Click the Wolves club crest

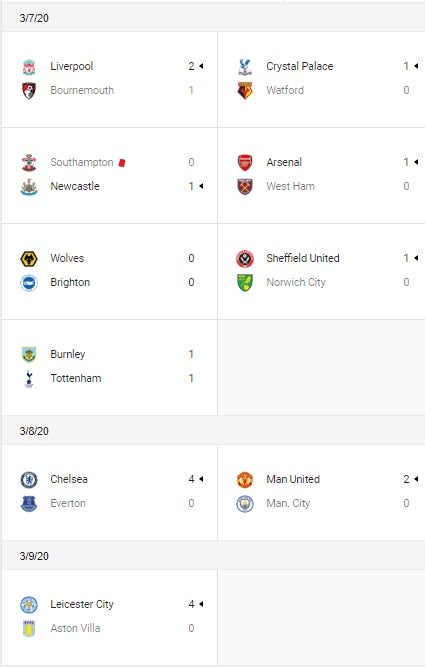29,259
